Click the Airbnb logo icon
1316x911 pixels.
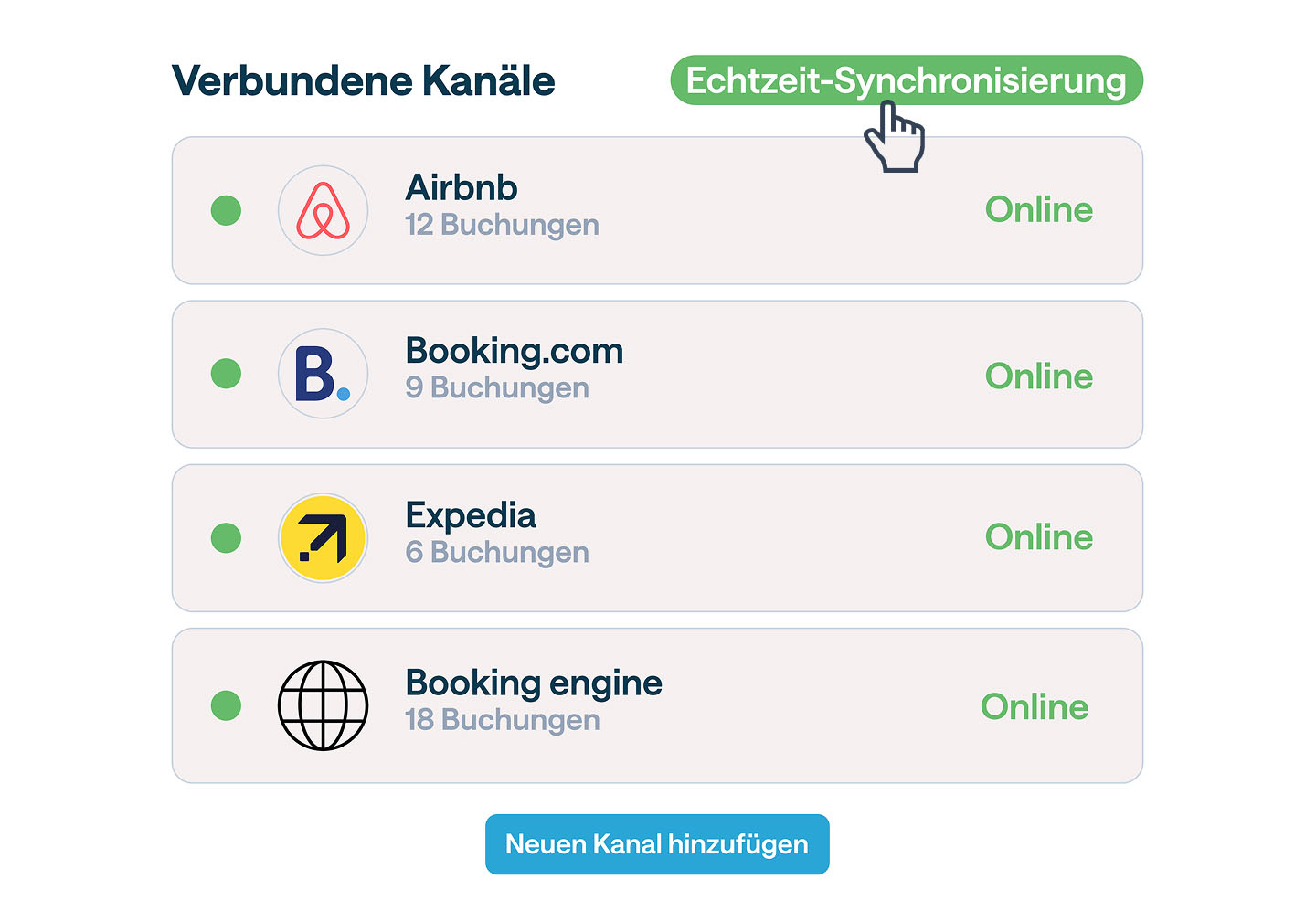[324, 210]
